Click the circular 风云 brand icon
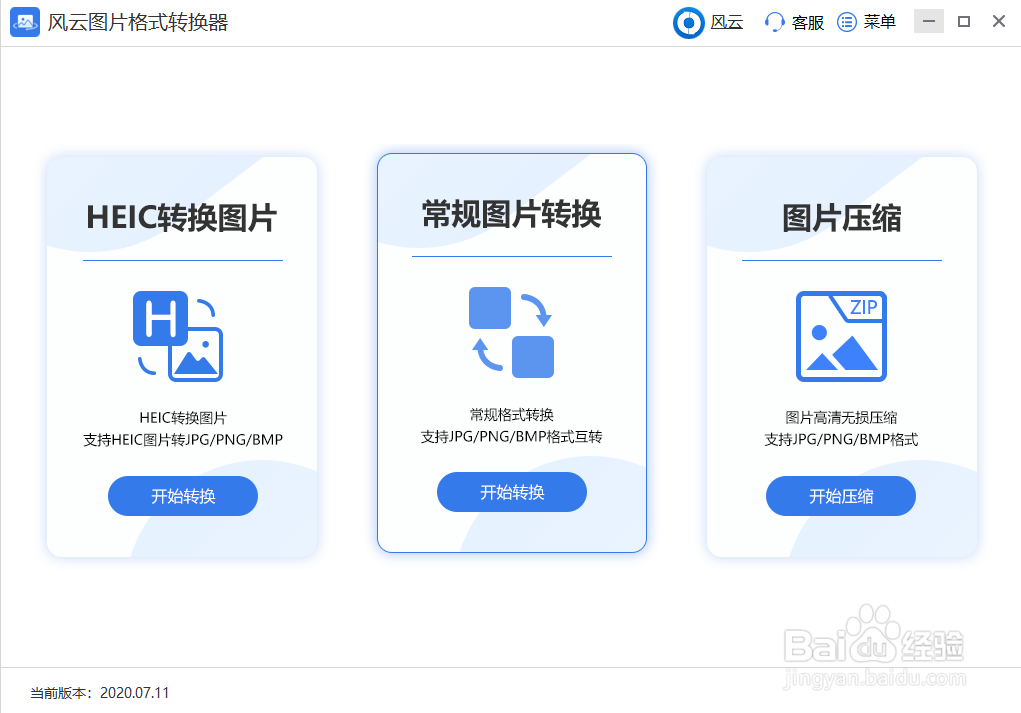The height and width of the screenshot is (713, 1021). [x=688, y=22]
